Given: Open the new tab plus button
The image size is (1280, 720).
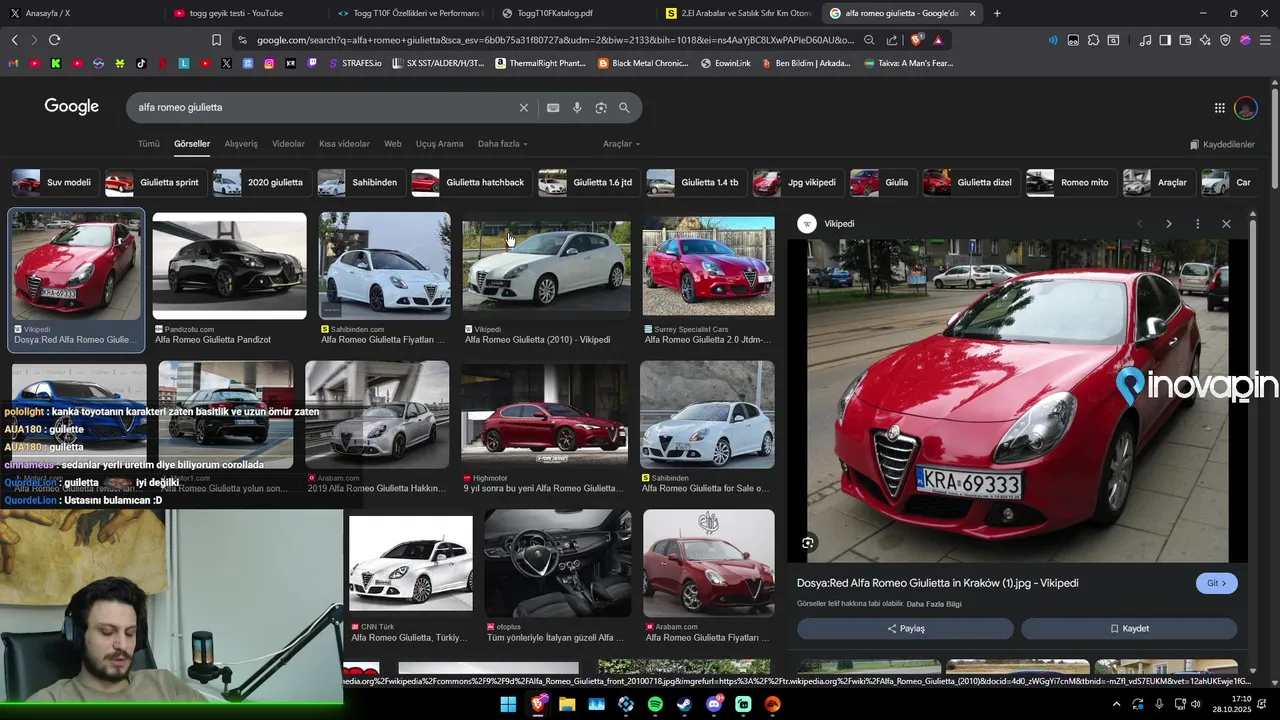Looking at the screenshot, I should tap(997, 13).
